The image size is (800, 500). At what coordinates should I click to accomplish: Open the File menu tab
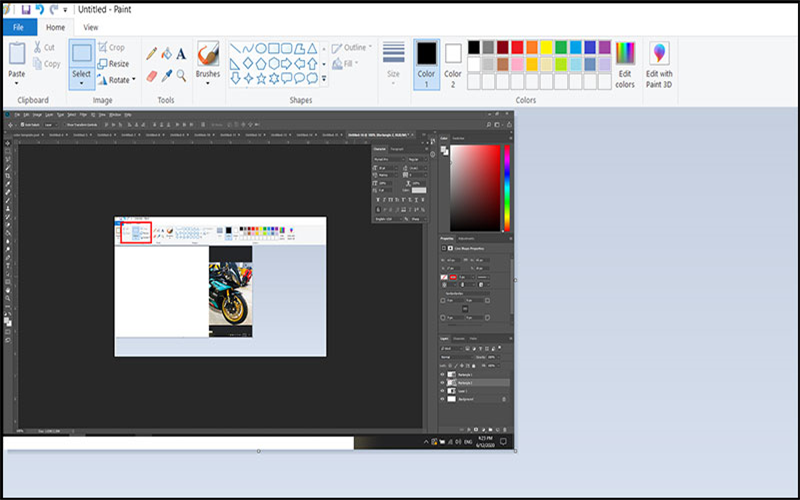(x=18, y=27)
